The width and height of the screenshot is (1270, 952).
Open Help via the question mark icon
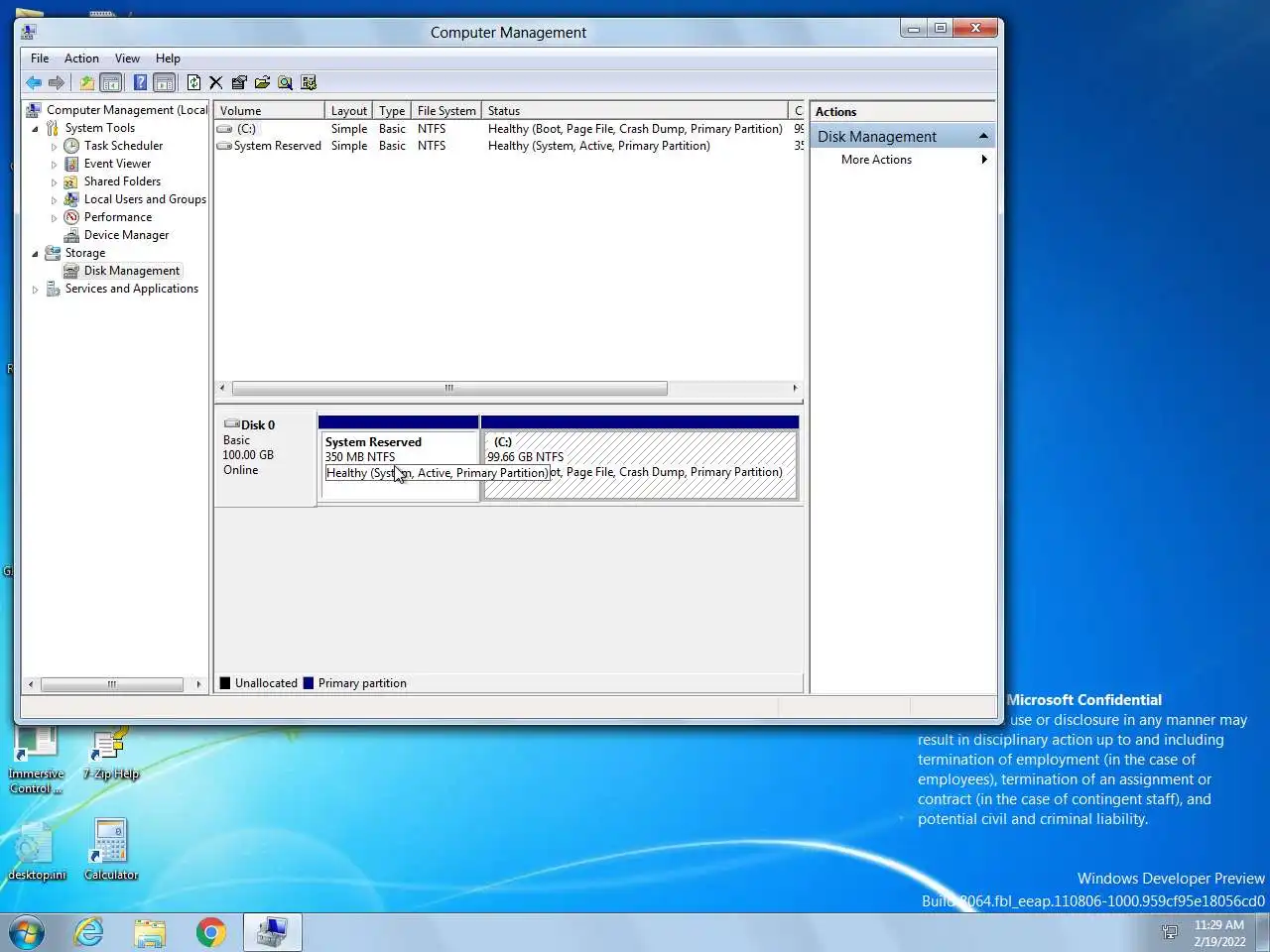point(140,83)
